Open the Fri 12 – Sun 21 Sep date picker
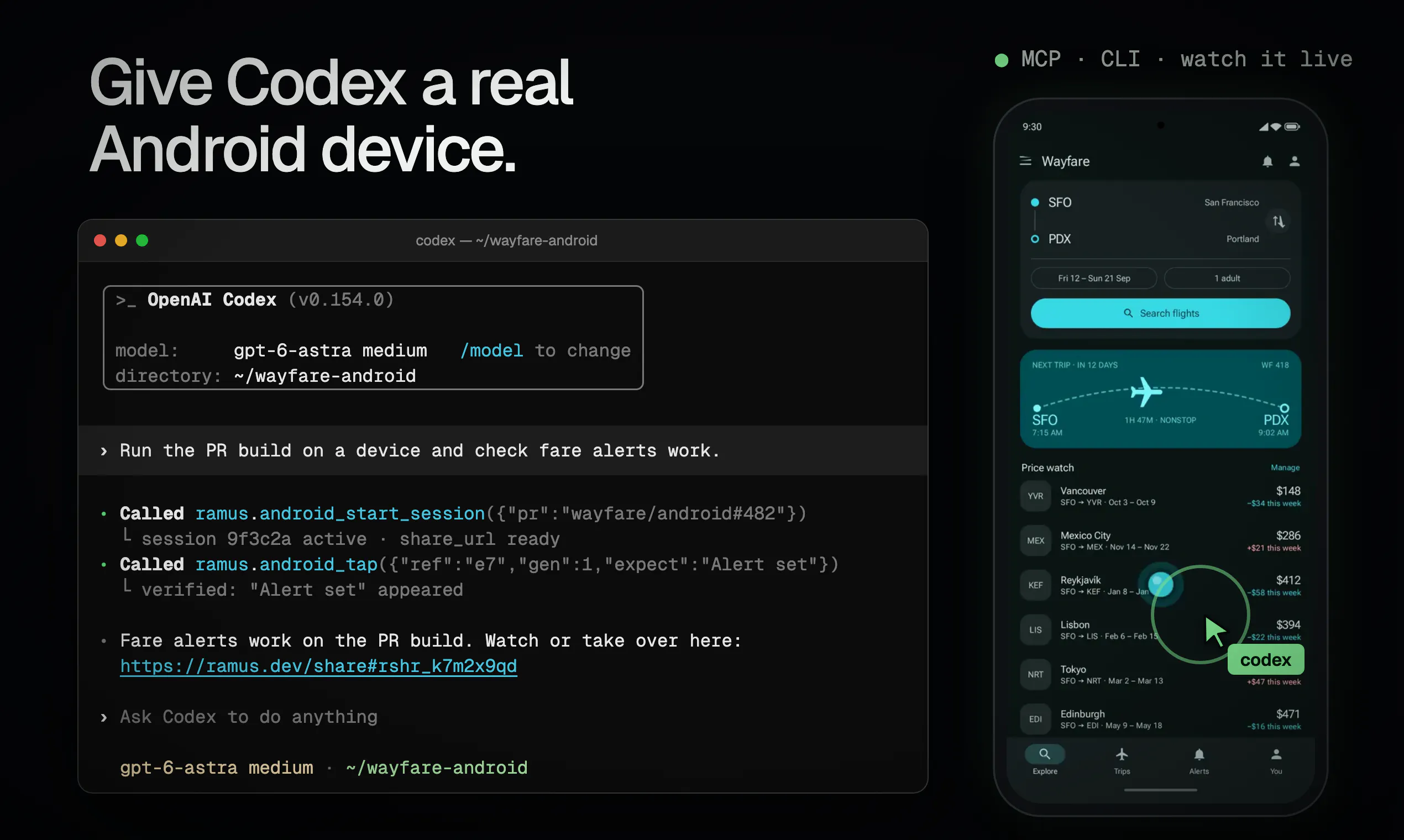This screenshot has width=1404, height=840. (1094, 279)
